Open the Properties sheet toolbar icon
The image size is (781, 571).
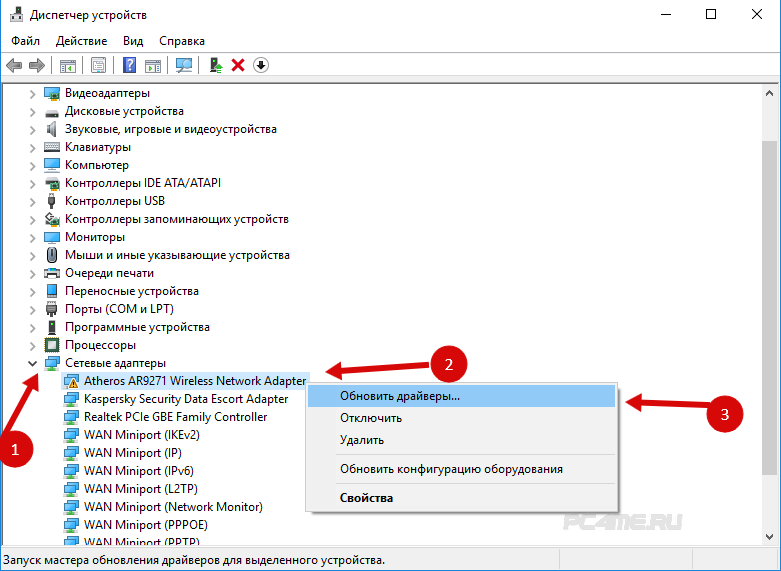tap(99, 65)
